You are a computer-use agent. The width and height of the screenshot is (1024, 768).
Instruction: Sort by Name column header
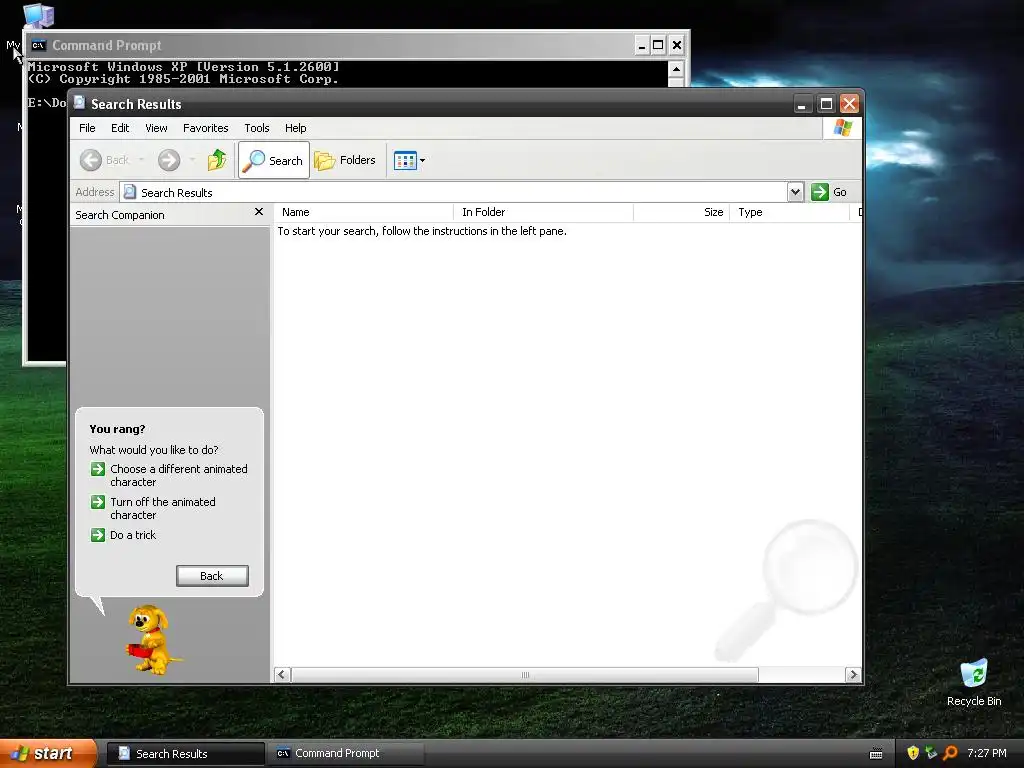363,212
